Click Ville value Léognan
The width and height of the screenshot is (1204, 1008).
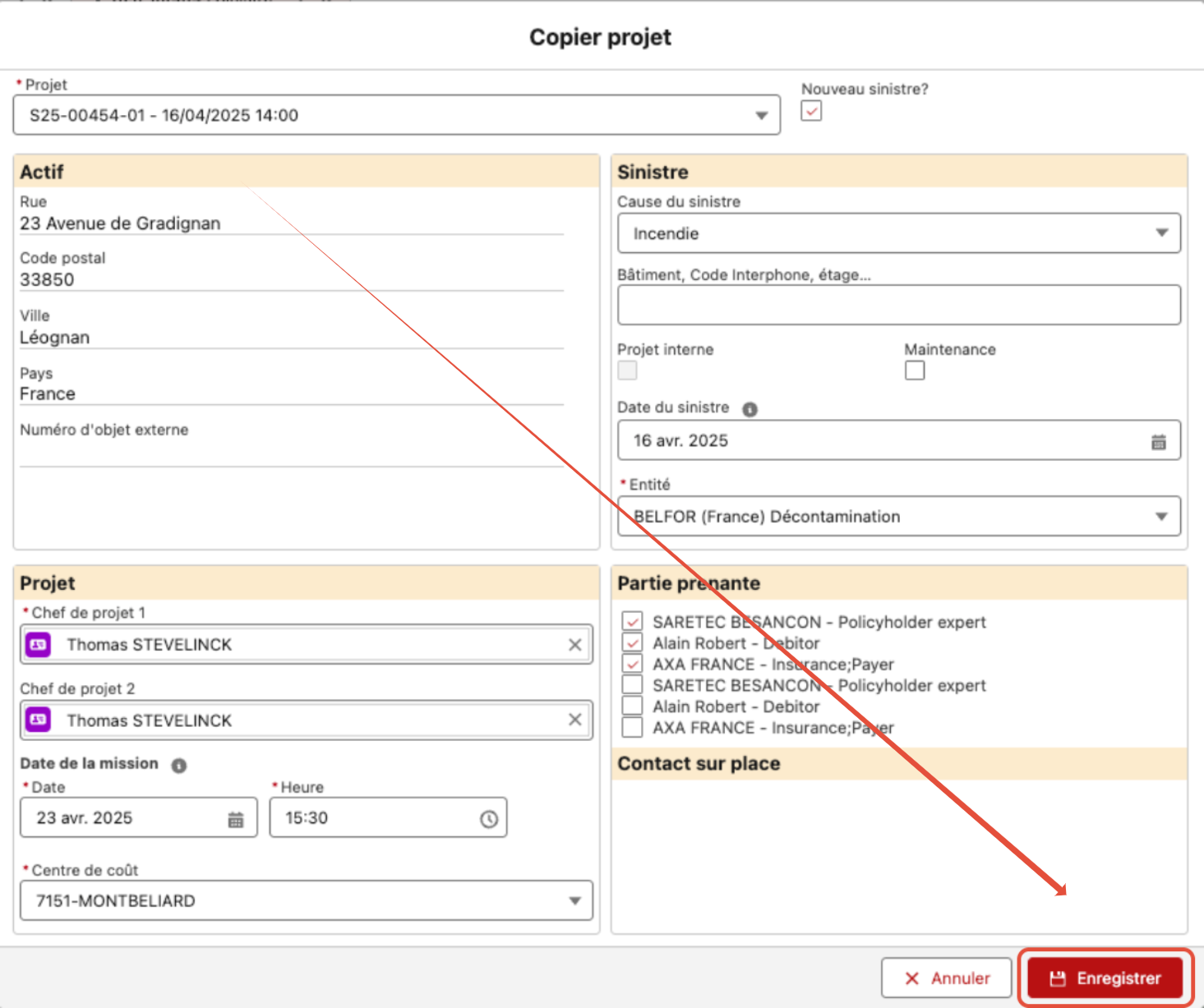coord(55,337)
